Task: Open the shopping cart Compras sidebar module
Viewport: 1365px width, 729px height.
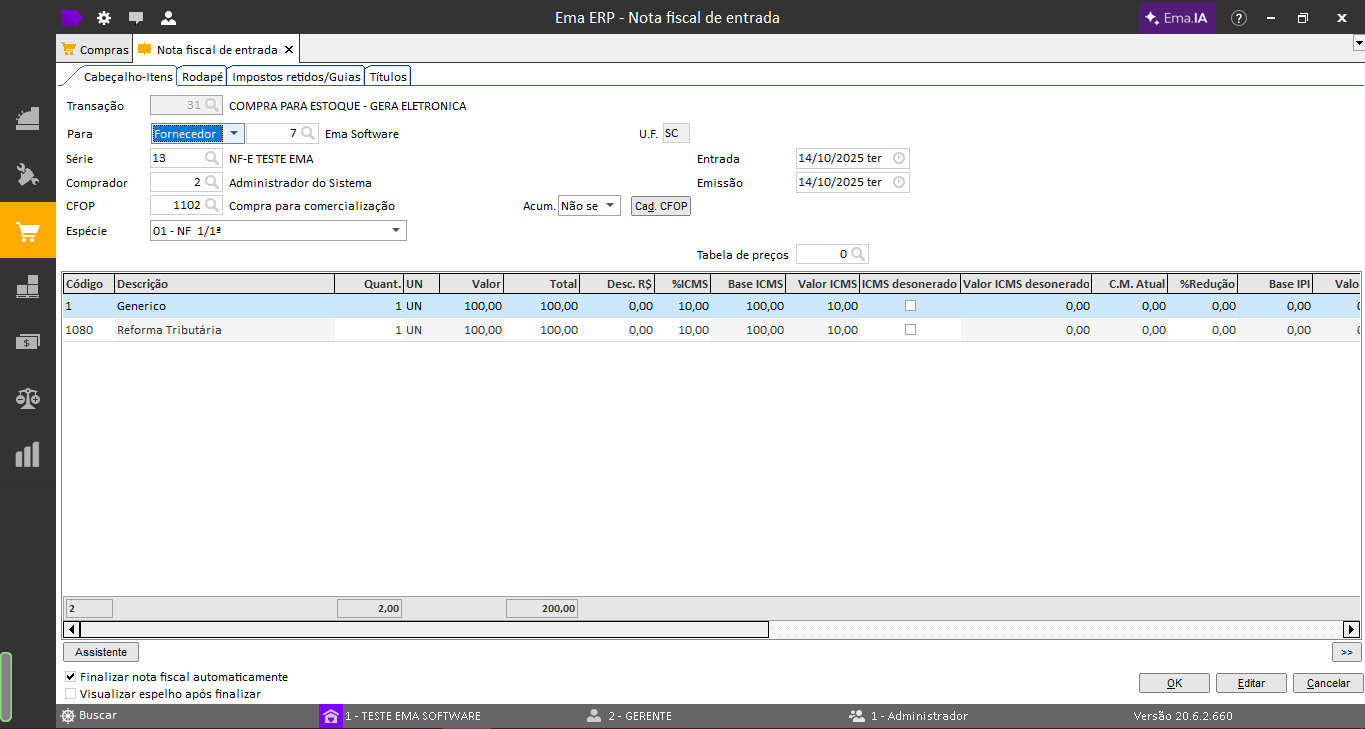Action: [x=27, y=232]
